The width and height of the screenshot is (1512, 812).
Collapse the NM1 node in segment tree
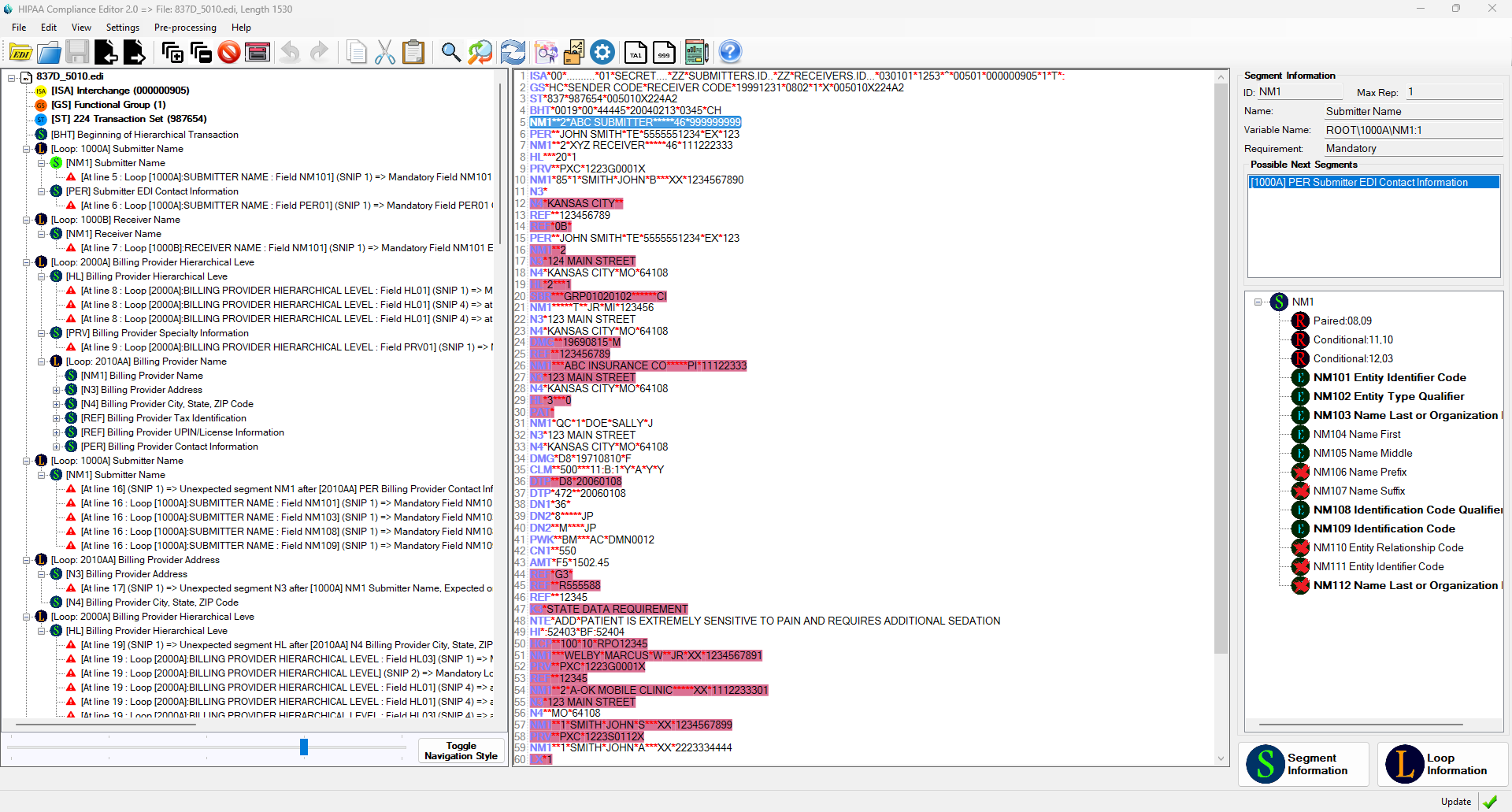(x=1258, y=302)
